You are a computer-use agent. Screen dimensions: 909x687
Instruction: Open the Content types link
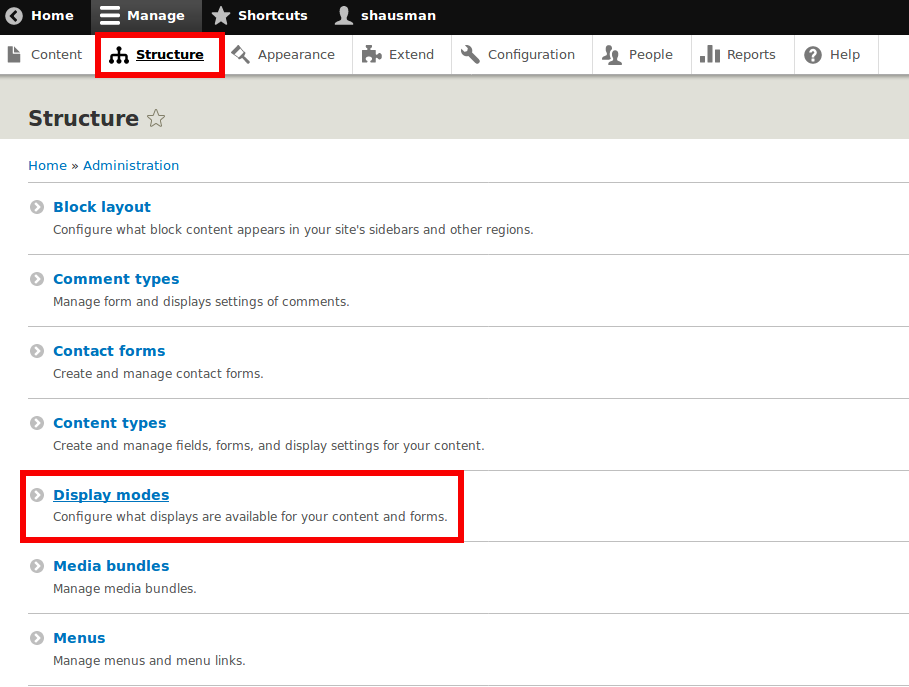tap(110, 423)
